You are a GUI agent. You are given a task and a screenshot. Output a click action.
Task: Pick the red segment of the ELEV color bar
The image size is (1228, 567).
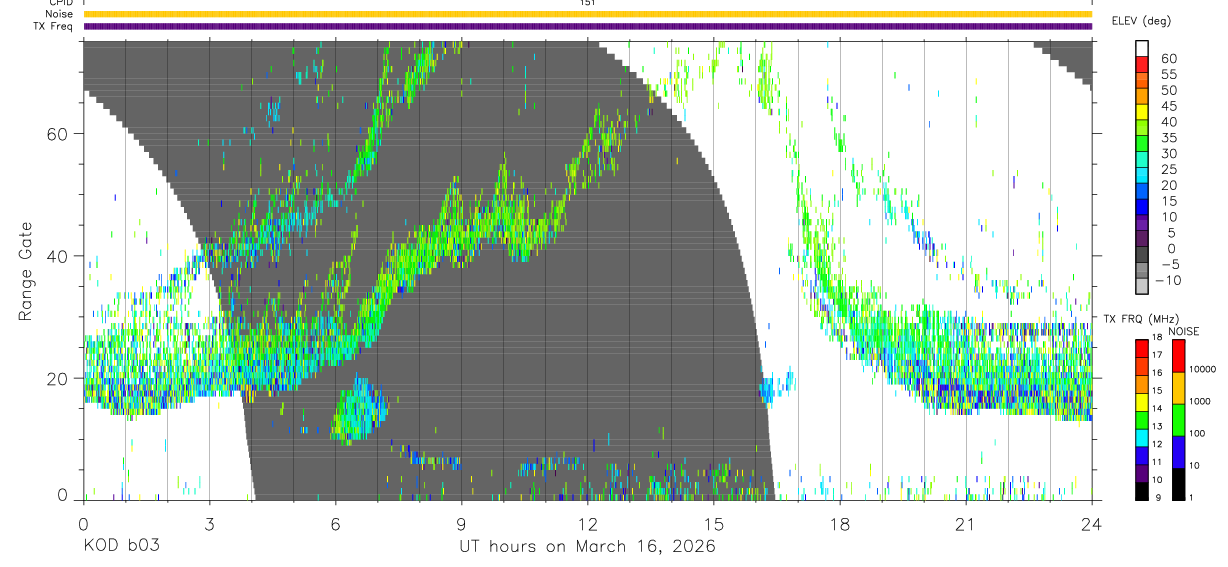coord(1143,64)
